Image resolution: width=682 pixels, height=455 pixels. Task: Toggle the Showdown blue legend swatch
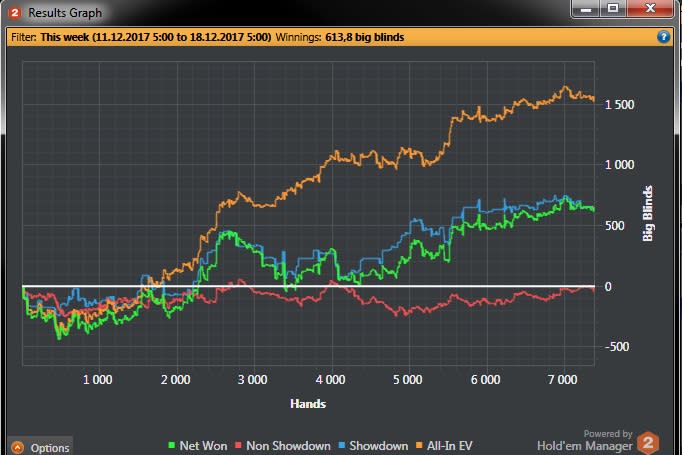click(x=341, y=445)
